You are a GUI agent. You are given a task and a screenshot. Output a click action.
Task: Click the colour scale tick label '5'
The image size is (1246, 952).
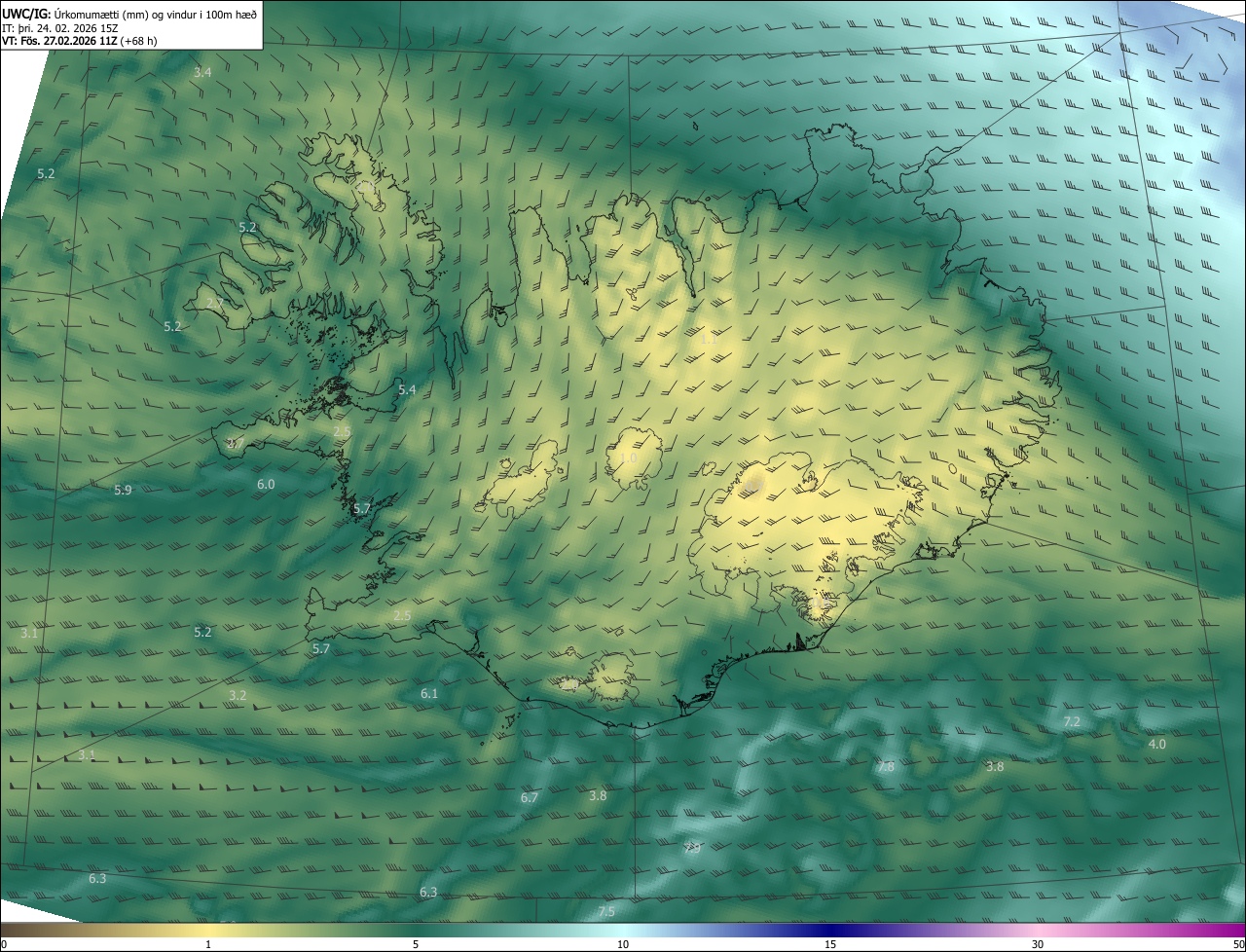pyautogui.click(x=416, y=944)
